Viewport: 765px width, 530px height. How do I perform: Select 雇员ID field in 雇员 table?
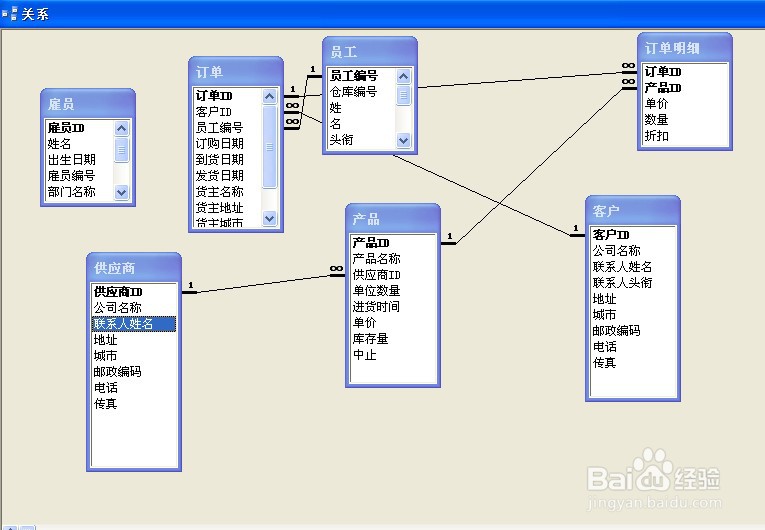coord(80,128)
